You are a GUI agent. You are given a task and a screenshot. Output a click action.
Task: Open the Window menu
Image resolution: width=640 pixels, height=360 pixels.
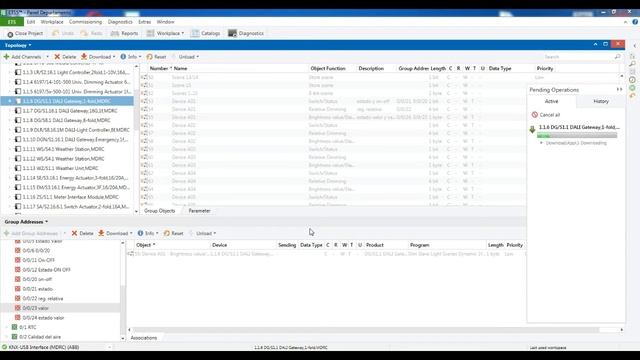(165, 22)
